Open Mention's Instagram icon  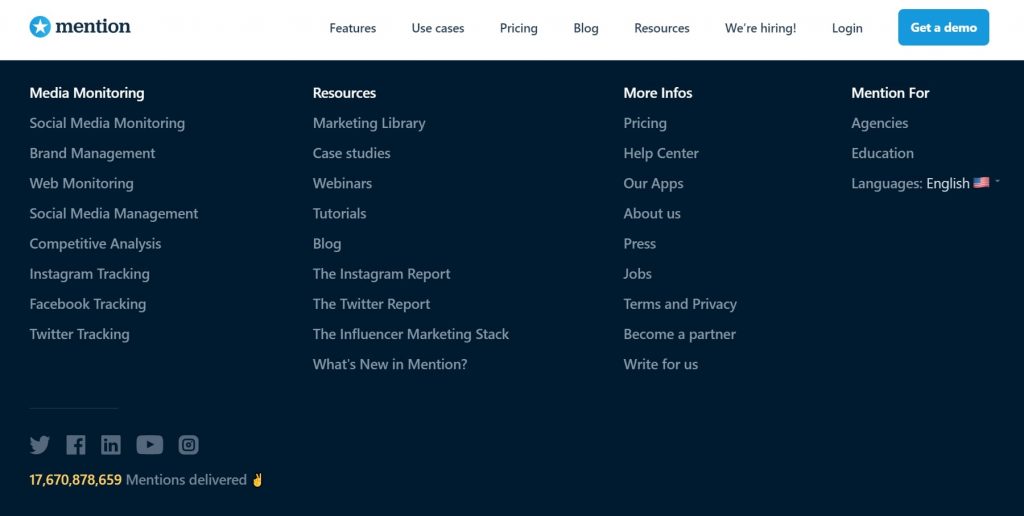point(189,445)
